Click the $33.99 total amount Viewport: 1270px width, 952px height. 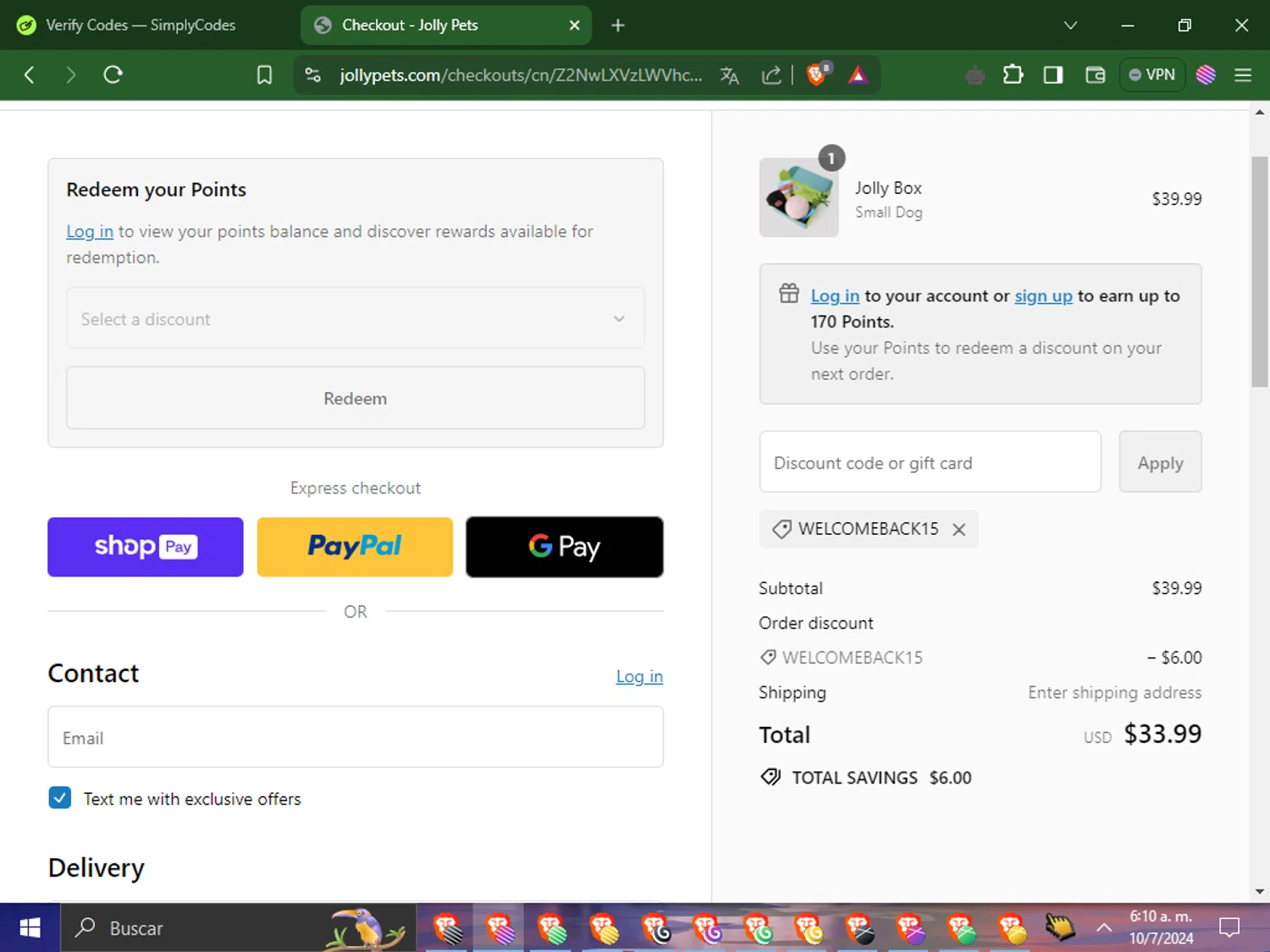[x=1162, y=734]
